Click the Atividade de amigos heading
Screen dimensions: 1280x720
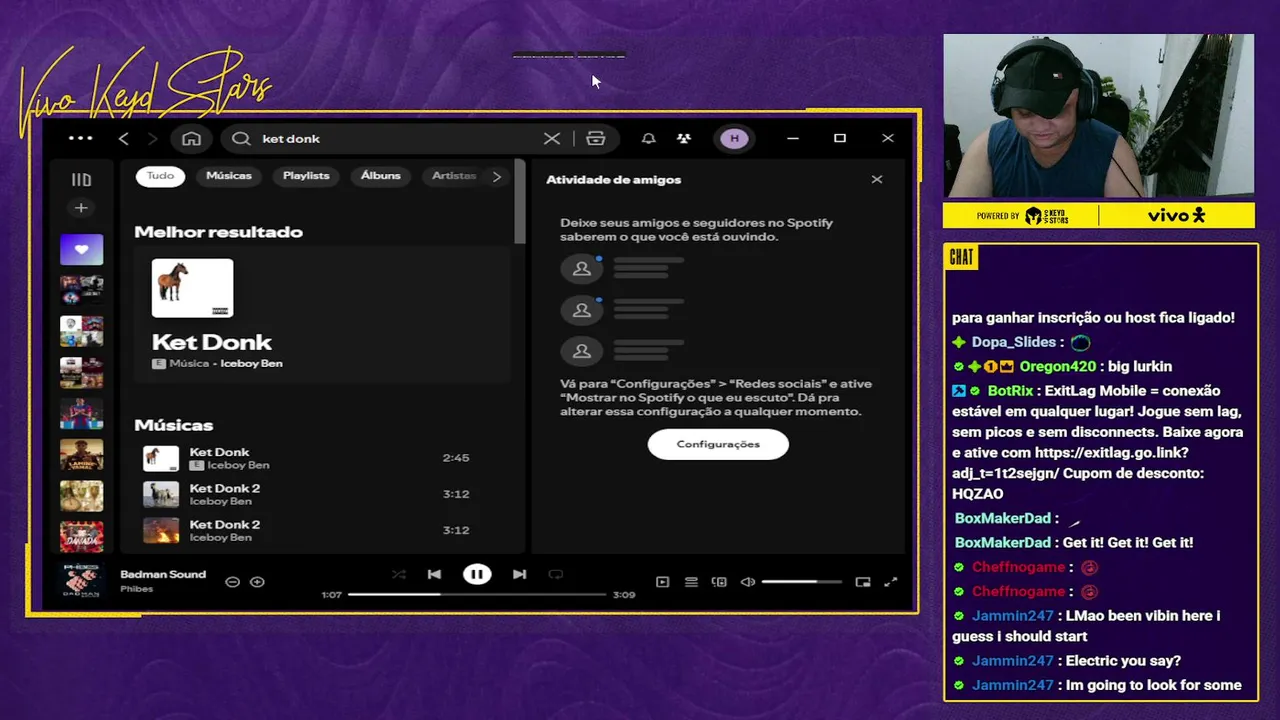[x=613, y=180]
